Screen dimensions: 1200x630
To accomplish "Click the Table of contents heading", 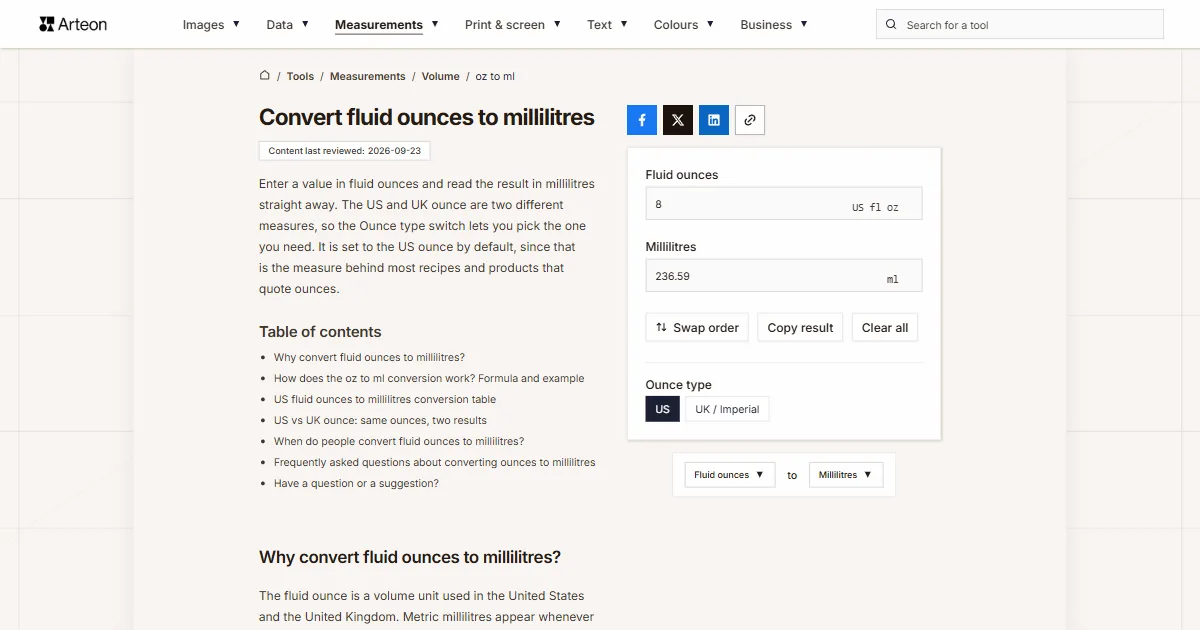I will [x=320, y=332].
